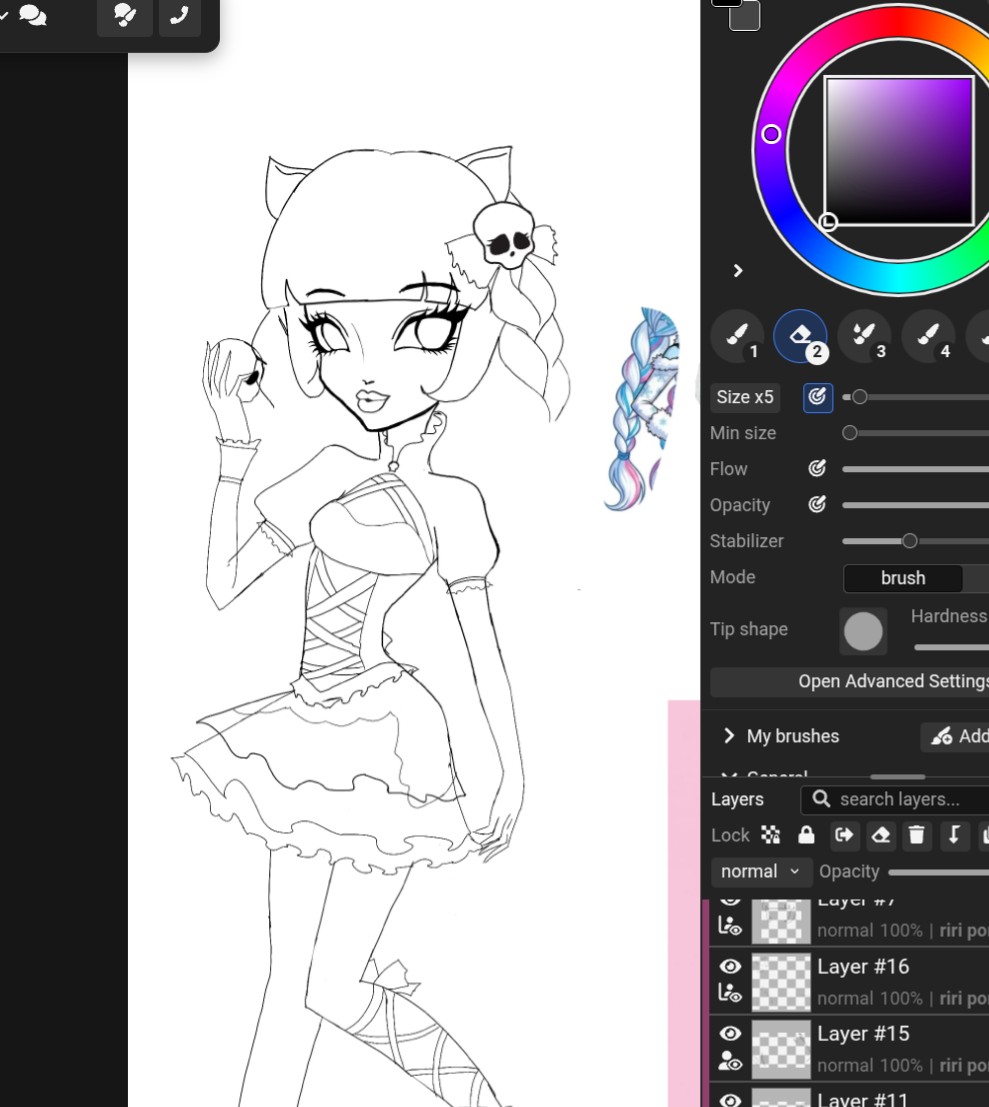Select the gray background color swatch
This screenshot has height=1107, width=989.
tap(744, 16)
